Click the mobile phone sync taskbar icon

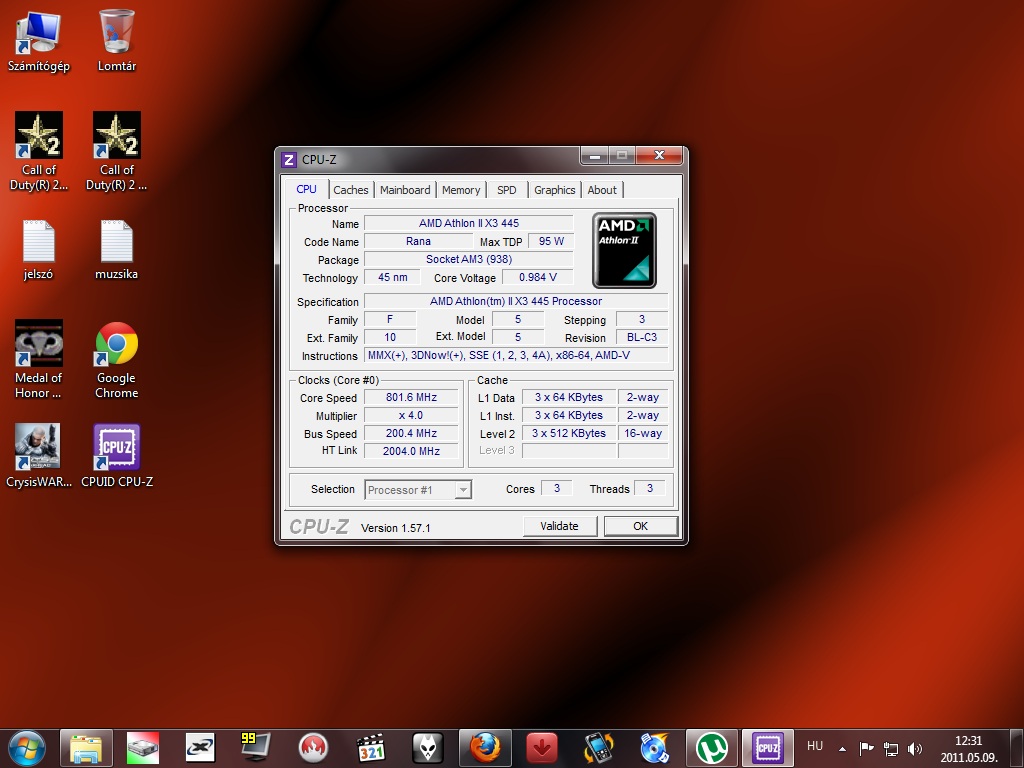point(598,748)
